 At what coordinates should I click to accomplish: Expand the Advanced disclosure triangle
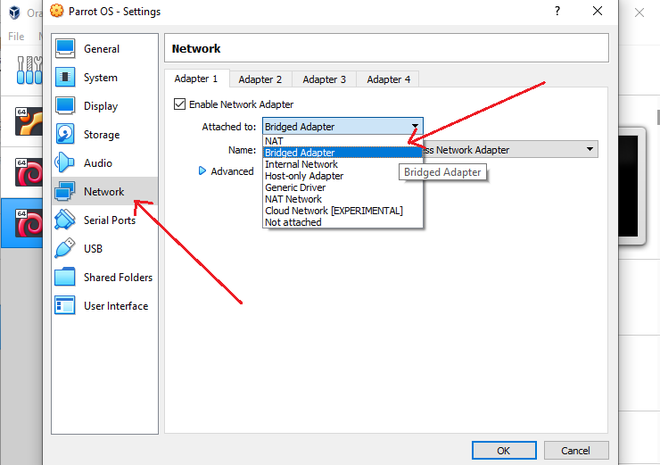(202, 171)
